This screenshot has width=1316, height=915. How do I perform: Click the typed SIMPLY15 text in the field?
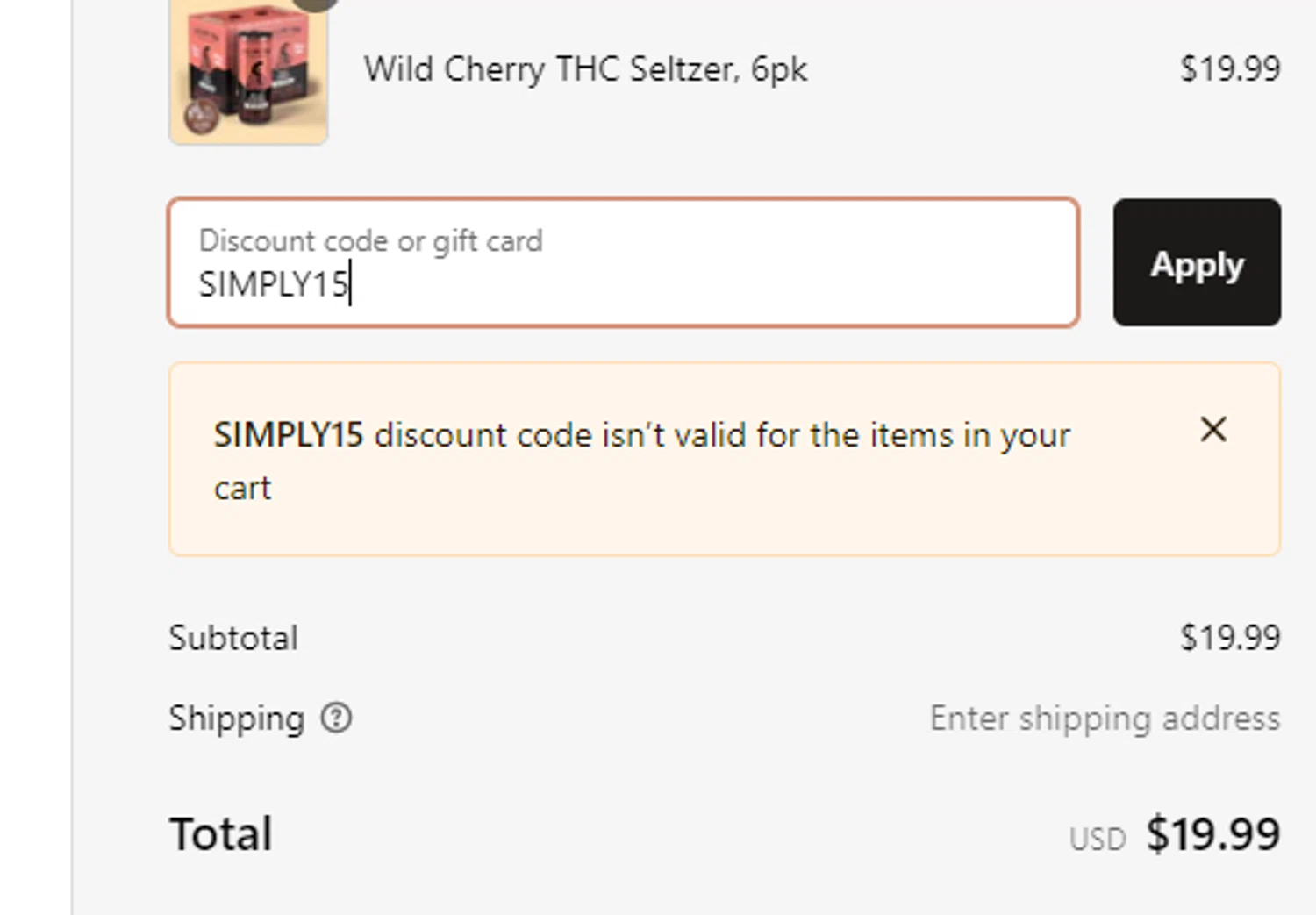tap(273, 284)
